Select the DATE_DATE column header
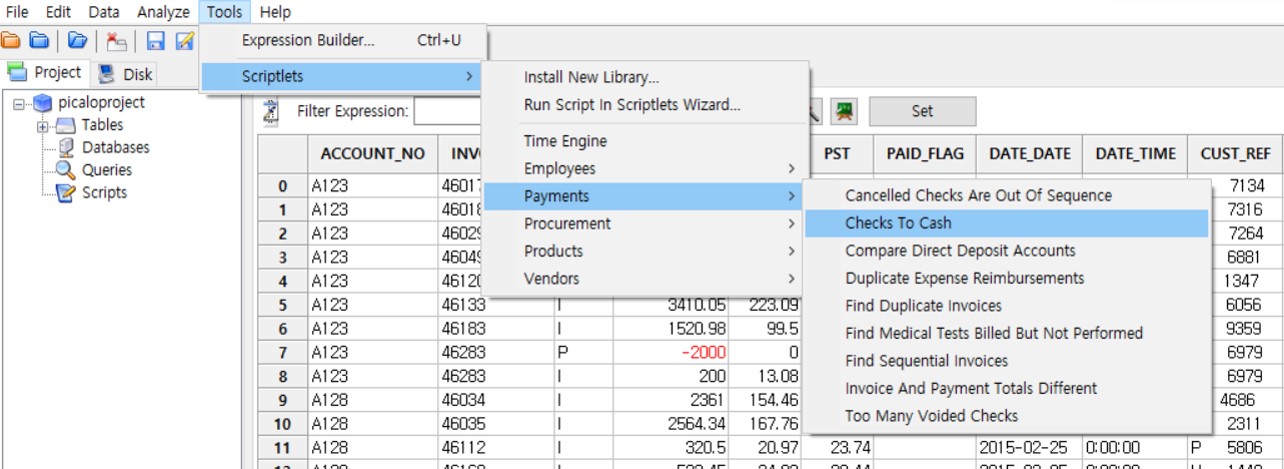The height and width of the screenshot is (469, 1284). click(1029, 154)
